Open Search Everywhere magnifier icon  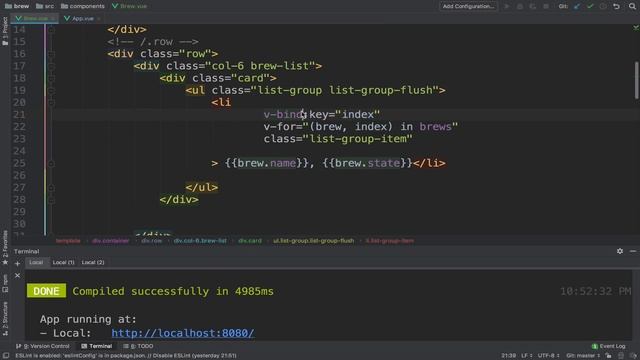[632, 6]
